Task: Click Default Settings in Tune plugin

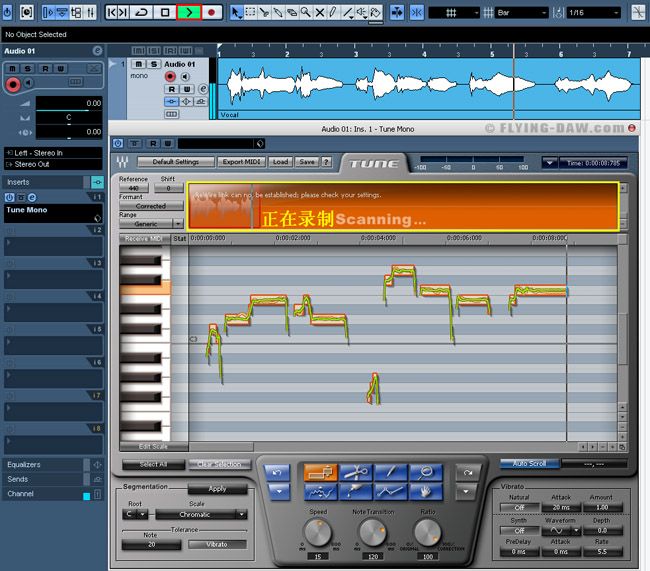Action: point(176,162)
